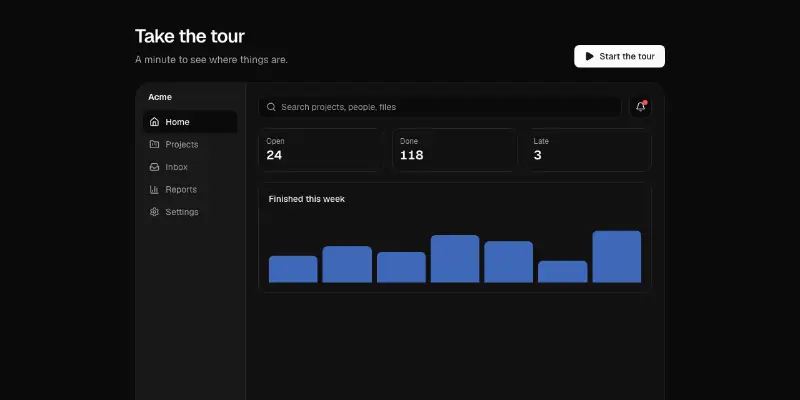Click the Start the tour button
The image size is (800, 400).
click(x=619, y=56)
